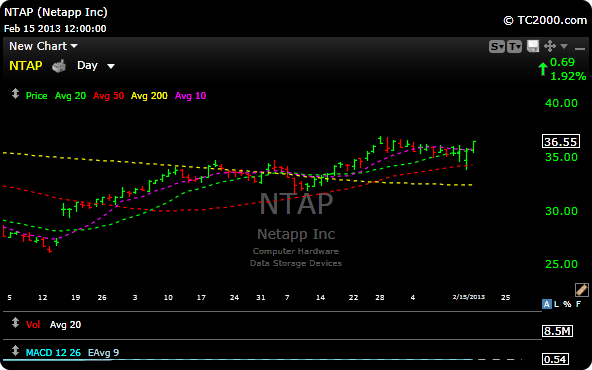Select the MACD 12 26 indicator label
This screenshot has width=592, height=370.
pos(53,353)
